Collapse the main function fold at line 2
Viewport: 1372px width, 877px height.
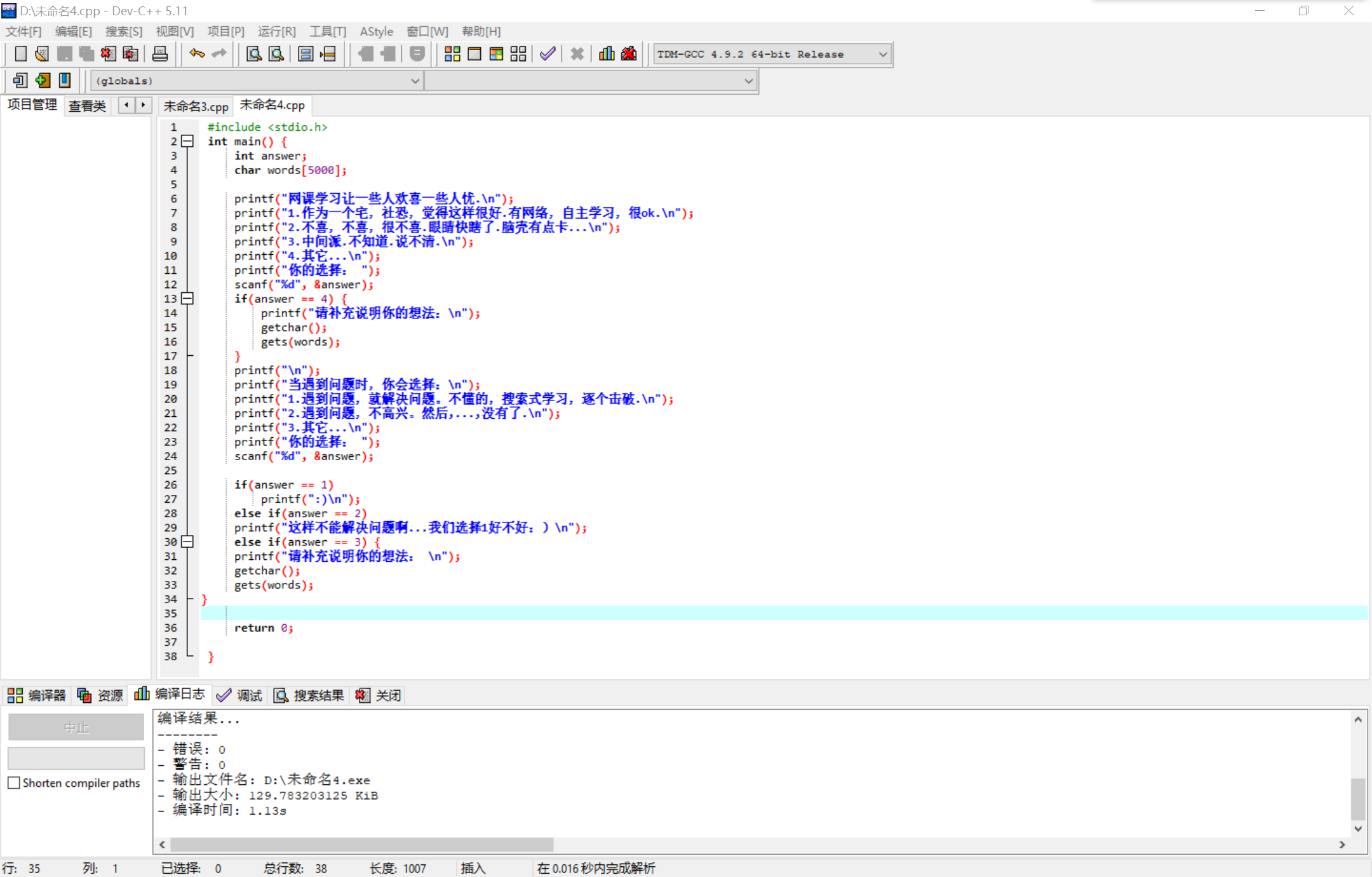(187, 141)
